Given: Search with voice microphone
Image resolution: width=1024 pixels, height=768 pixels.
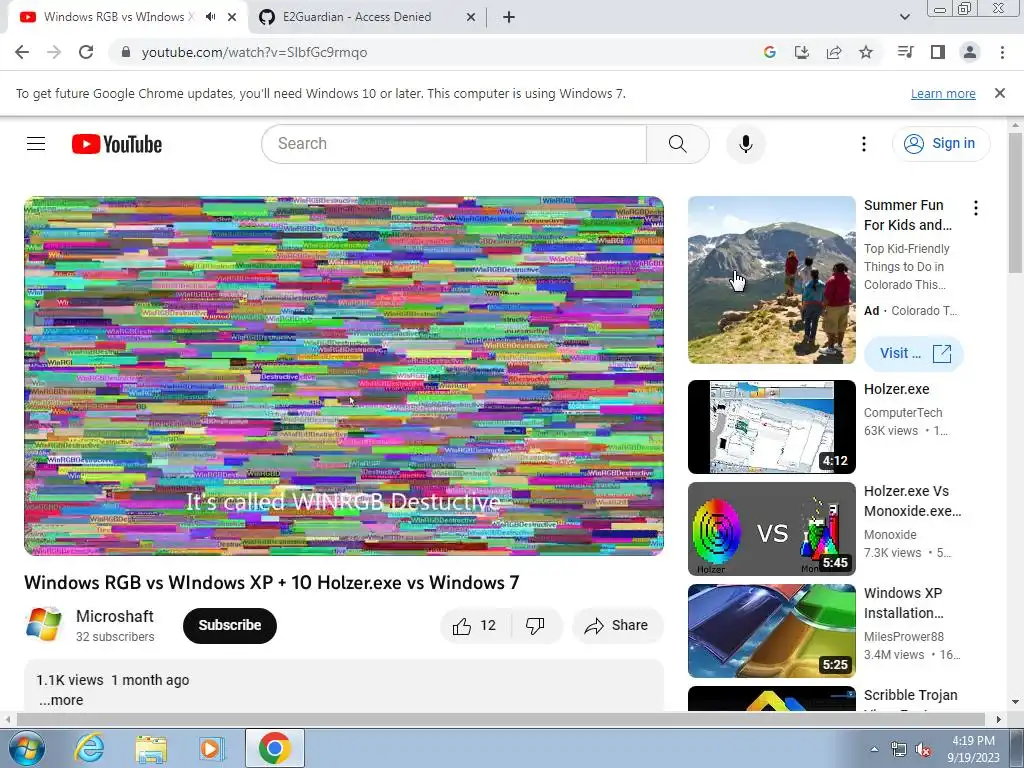Looking at the screenshot, I should [745, 144].
